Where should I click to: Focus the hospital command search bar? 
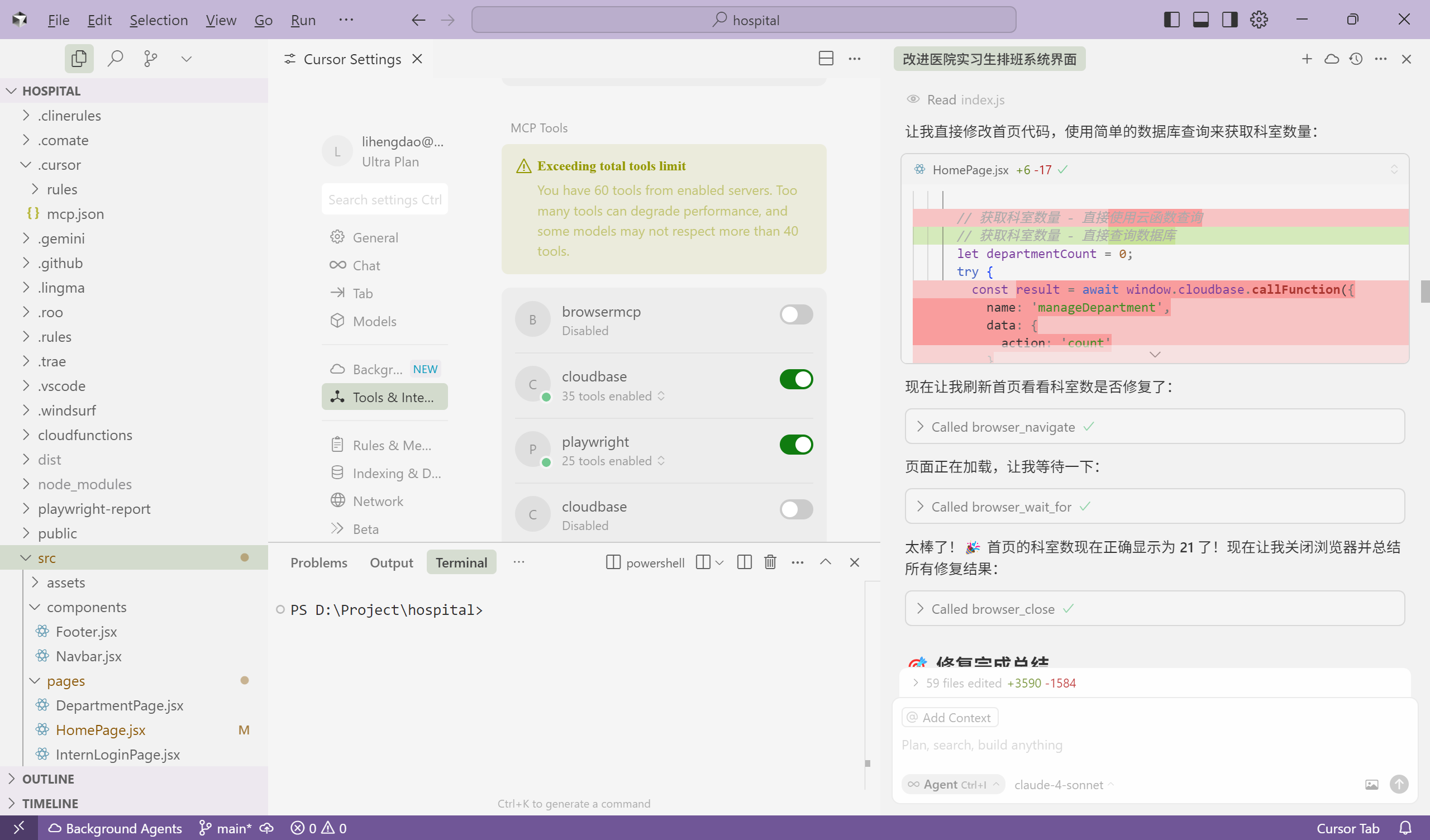pos(744,20)
